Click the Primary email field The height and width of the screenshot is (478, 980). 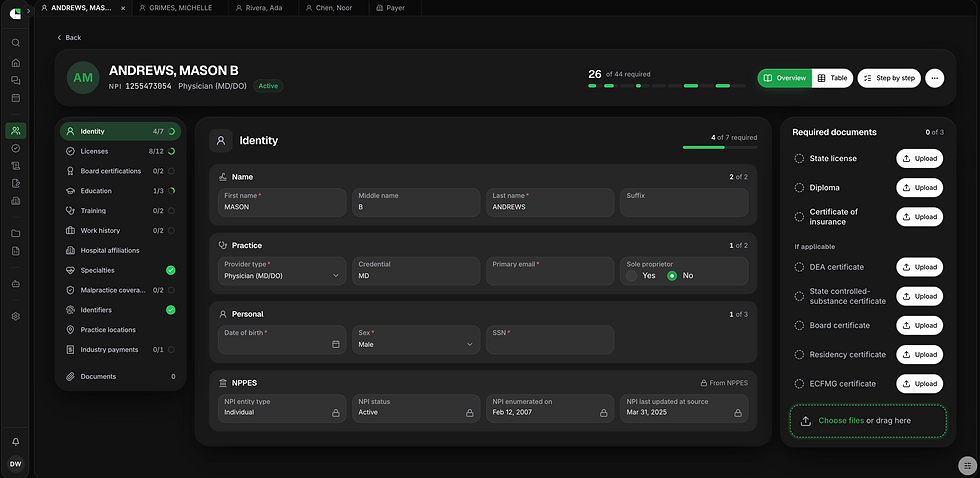pyautogui.click(x=550, y=271)
